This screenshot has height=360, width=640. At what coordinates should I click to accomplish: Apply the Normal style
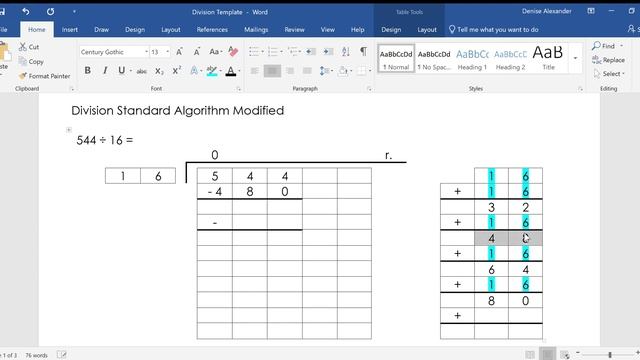(x=396, y=59)
